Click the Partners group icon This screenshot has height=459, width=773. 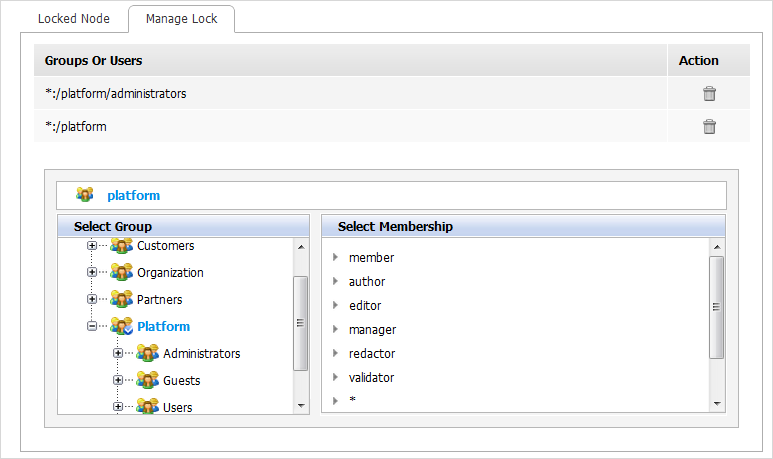point(121,300)
